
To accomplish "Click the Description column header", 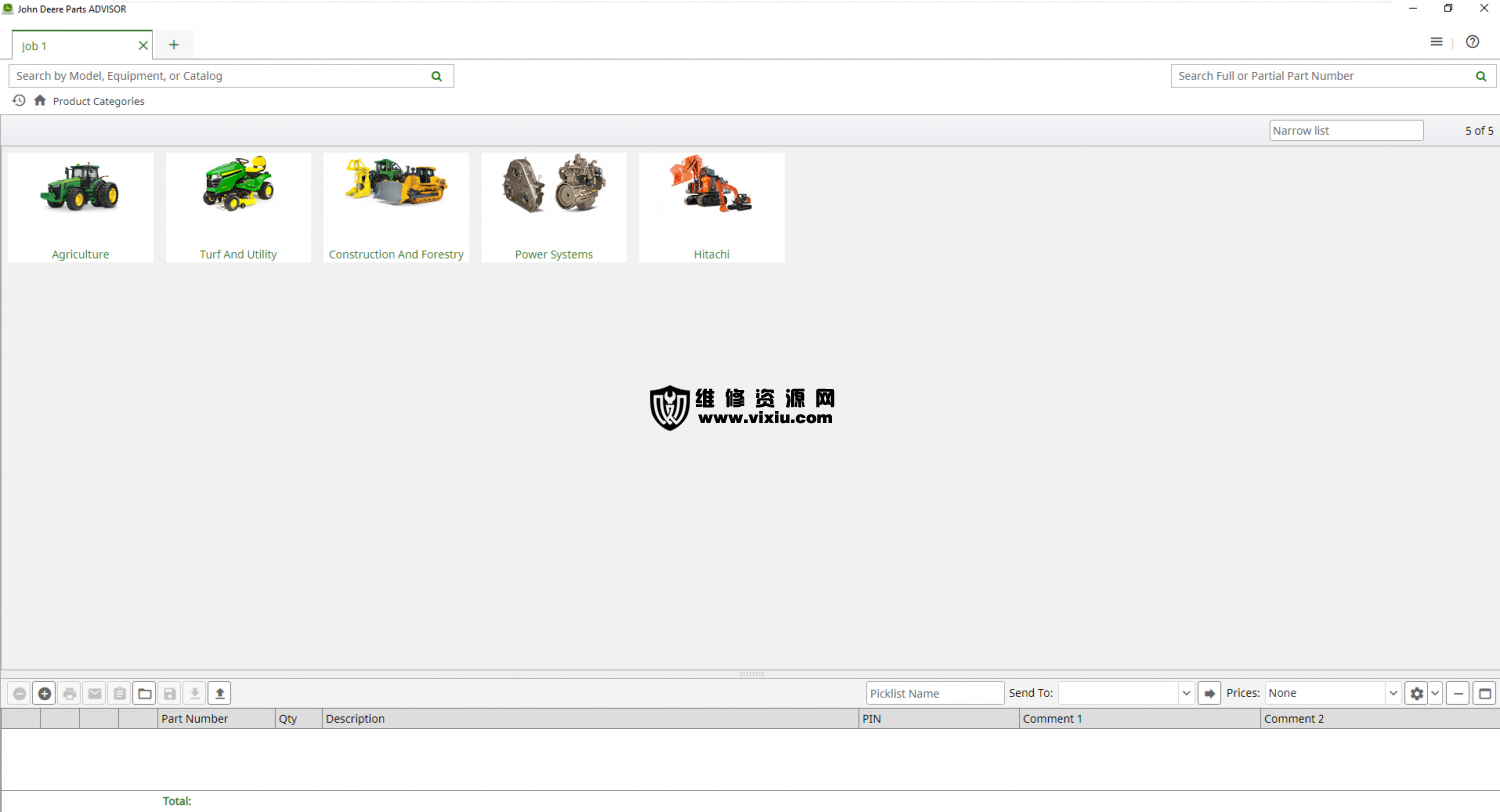I will (x=590, y=719).
